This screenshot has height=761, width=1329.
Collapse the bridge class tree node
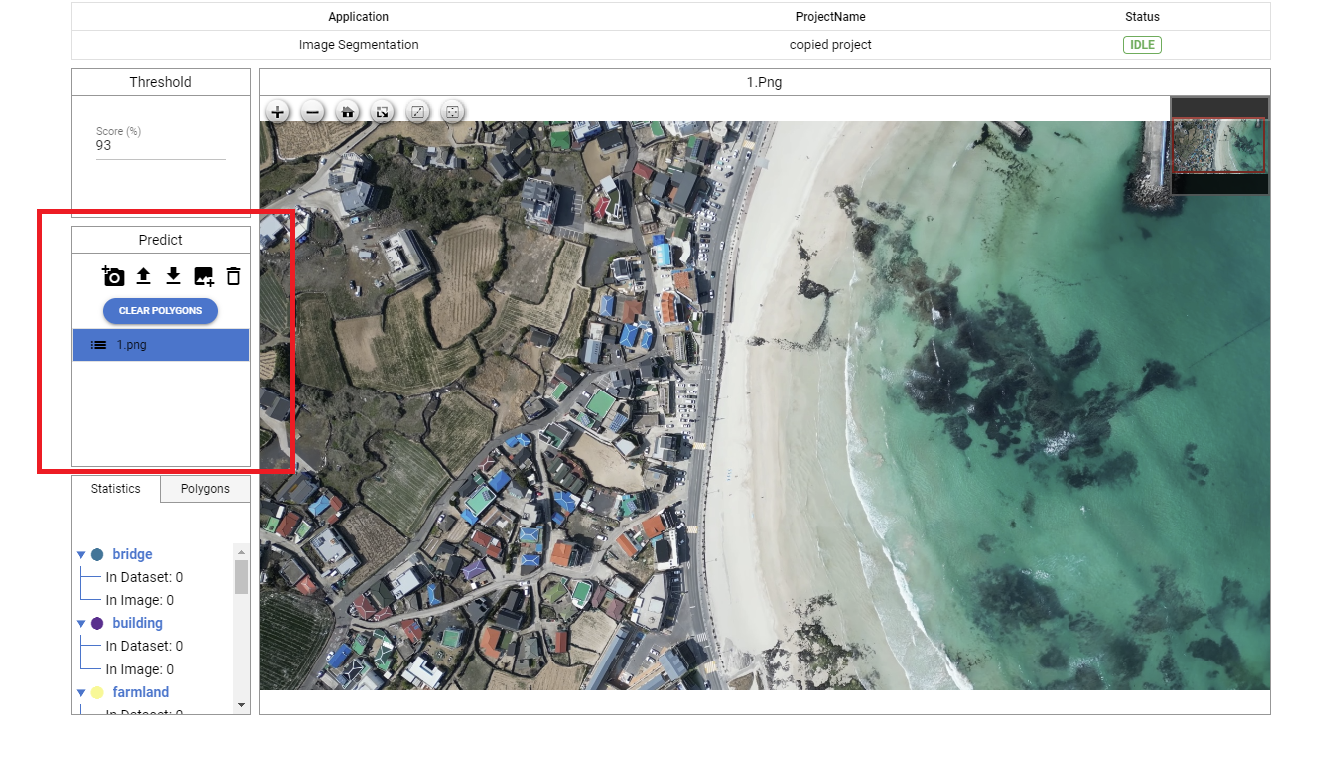click(x=81, y=555)
